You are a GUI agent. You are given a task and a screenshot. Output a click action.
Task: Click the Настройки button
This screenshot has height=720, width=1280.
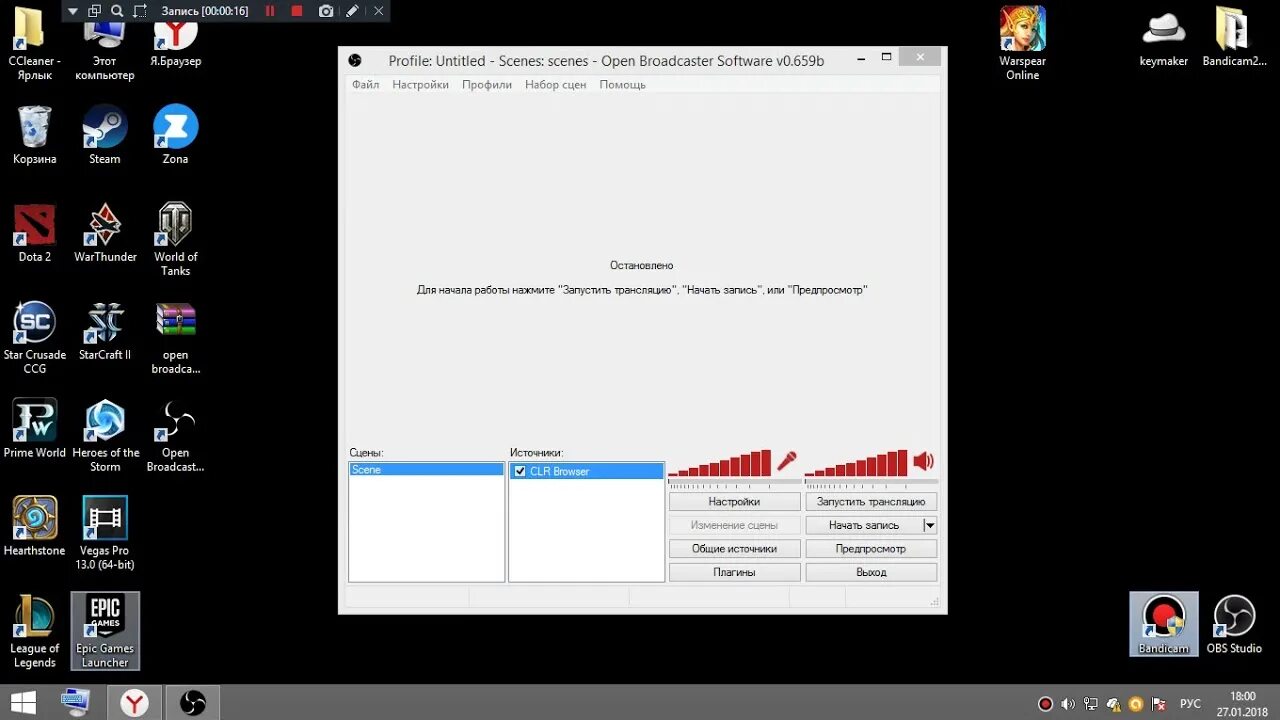point(735,502)
